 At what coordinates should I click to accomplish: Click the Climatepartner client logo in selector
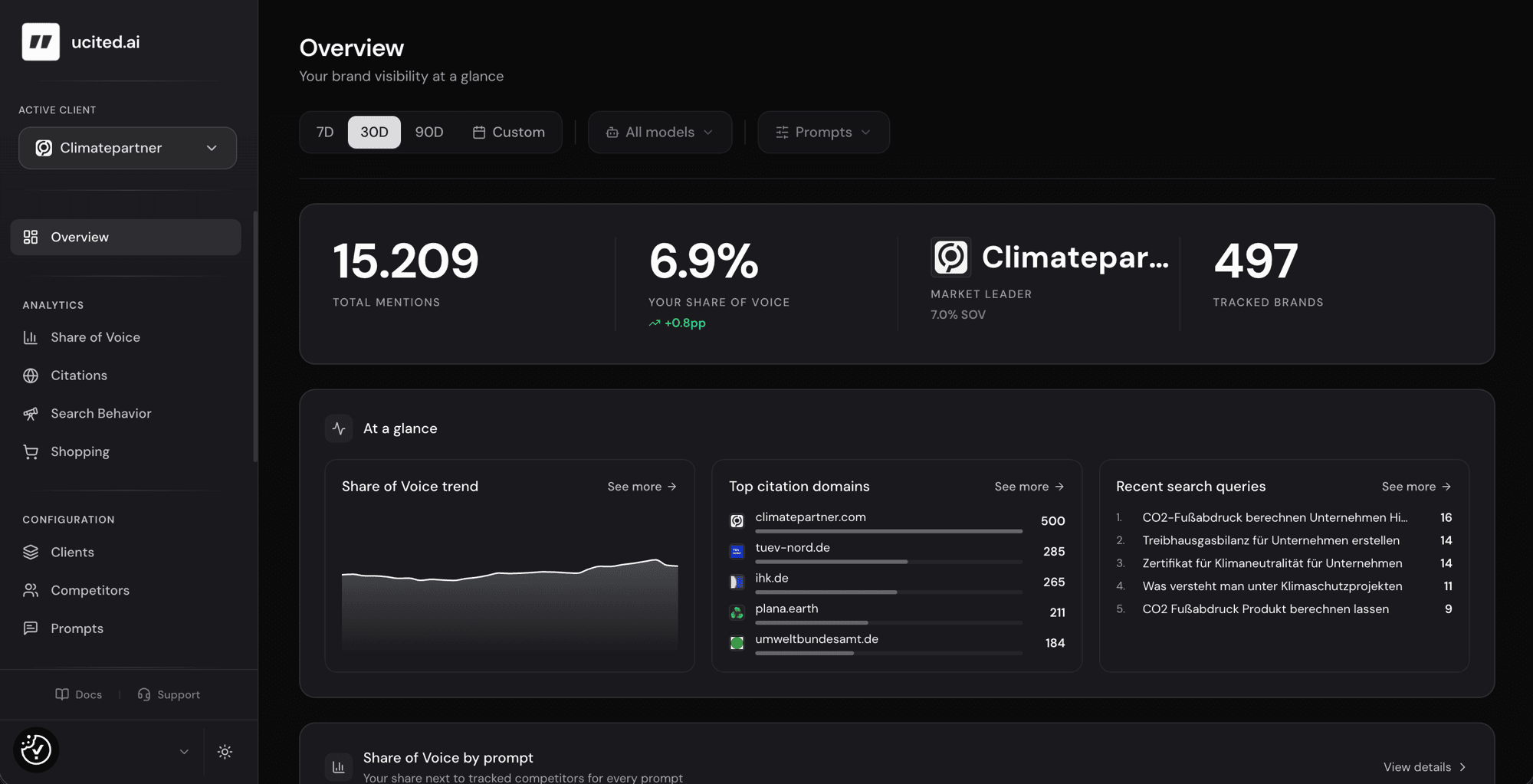(44, 148)
